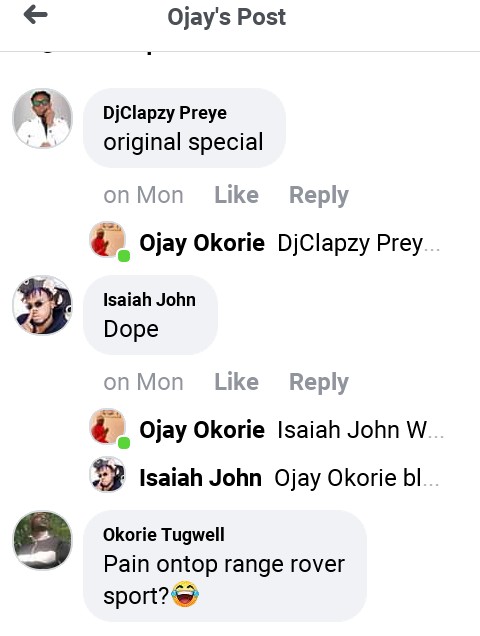The height and width of the screenshot is (636, 480).
Task: Go back using the arrow icon
Action: [36, 16]
